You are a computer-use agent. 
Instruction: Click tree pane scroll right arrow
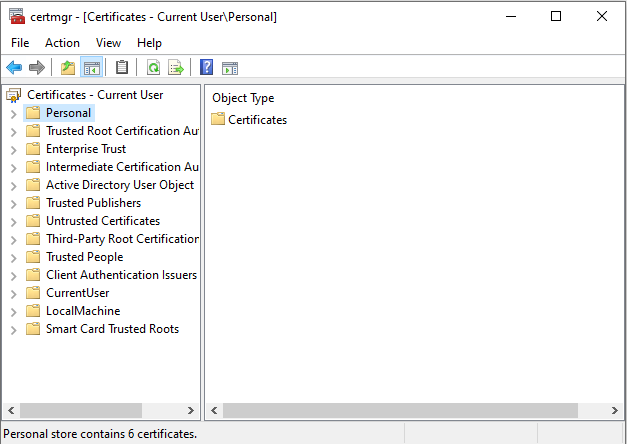pos(191,410)
